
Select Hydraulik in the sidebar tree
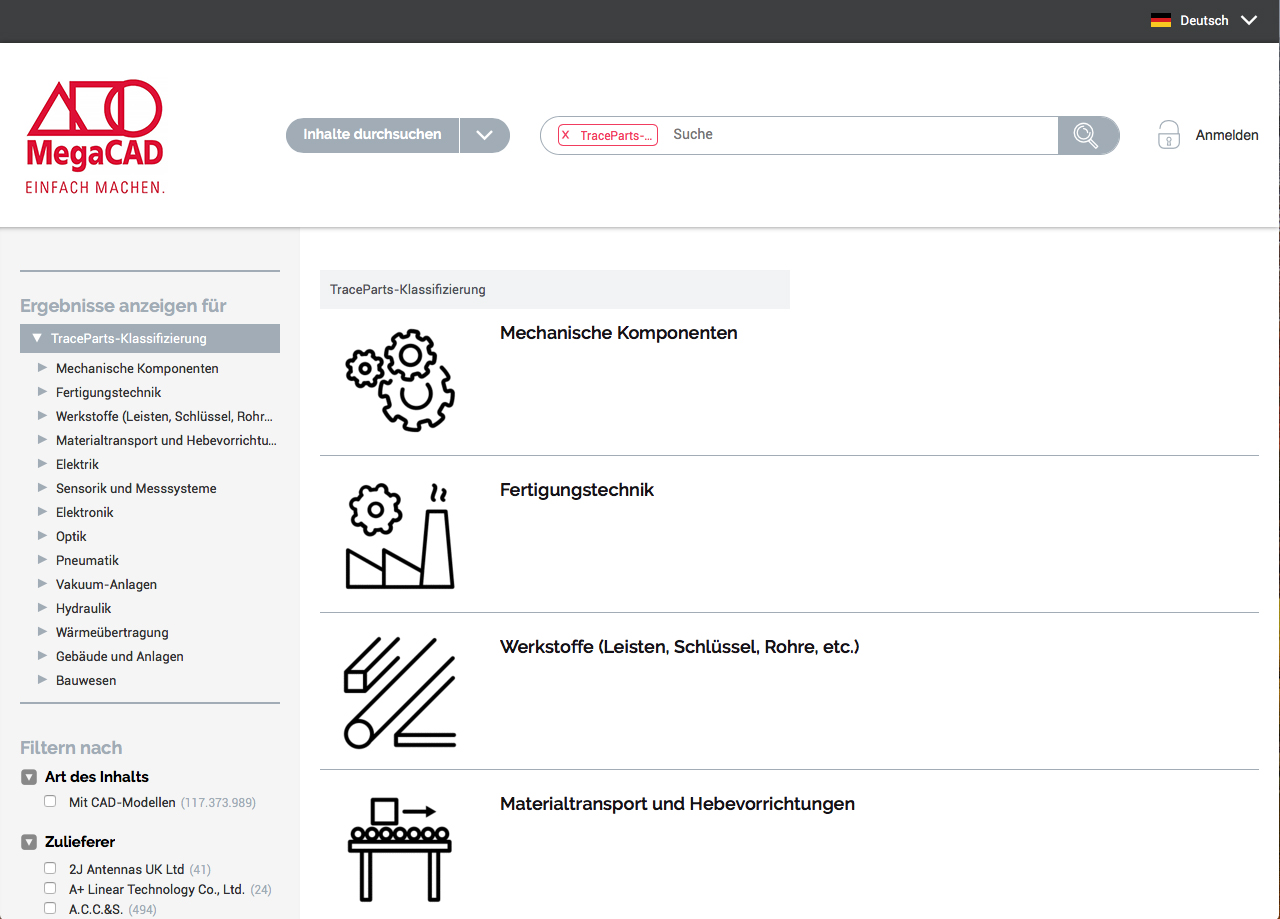pos(83,608)
